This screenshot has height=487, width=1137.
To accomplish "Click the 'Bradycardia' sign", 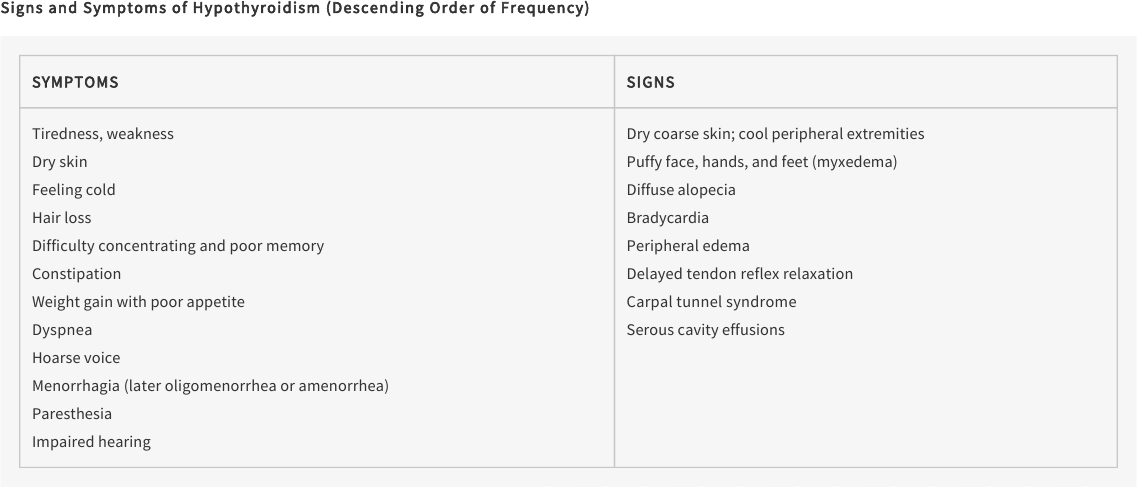I will pyautogui.click(x=668, y=218).
